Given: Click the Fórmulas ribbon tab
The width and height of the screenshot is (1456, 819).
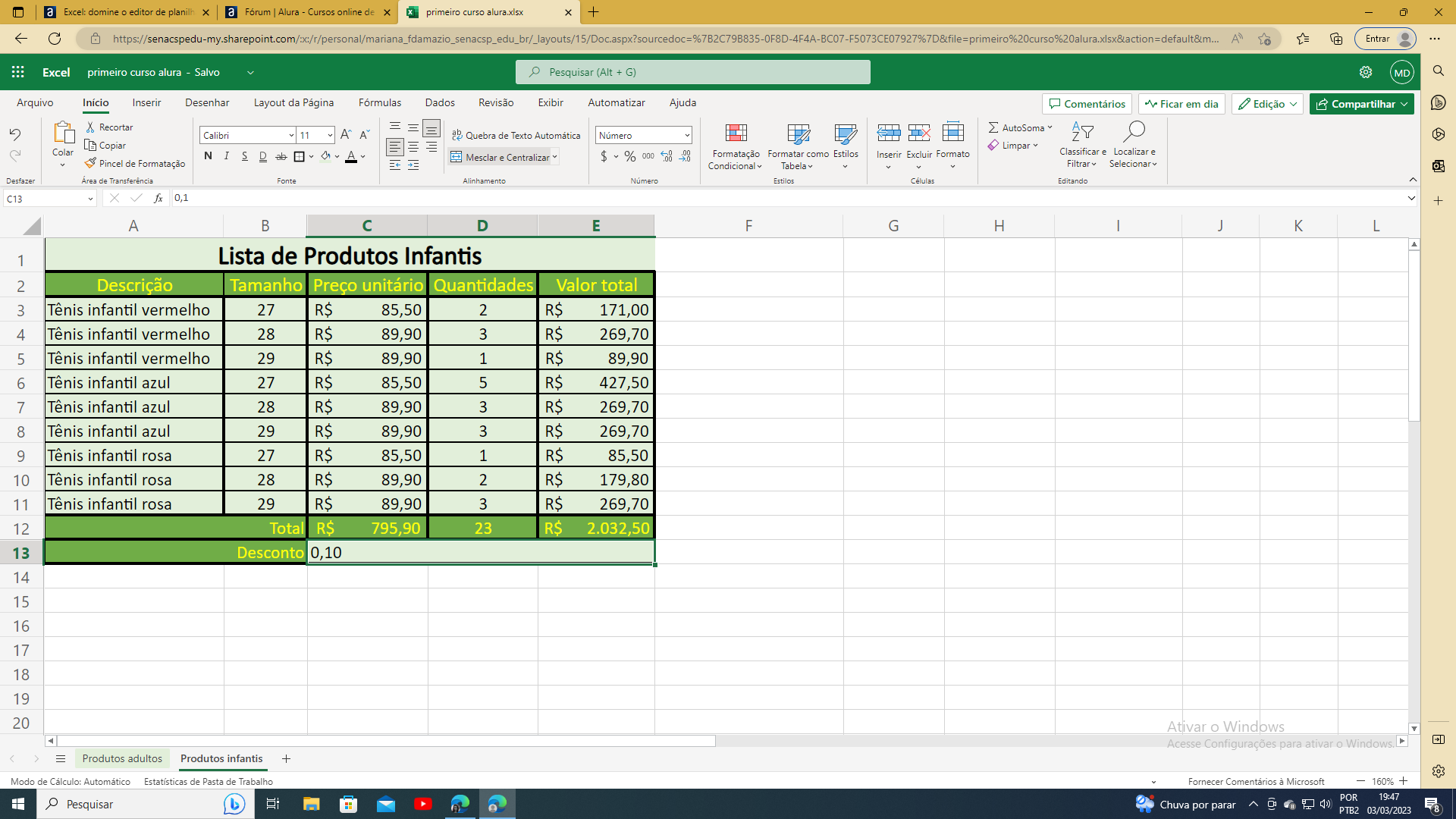Looking at the screenshot, I should pos(379,103).
